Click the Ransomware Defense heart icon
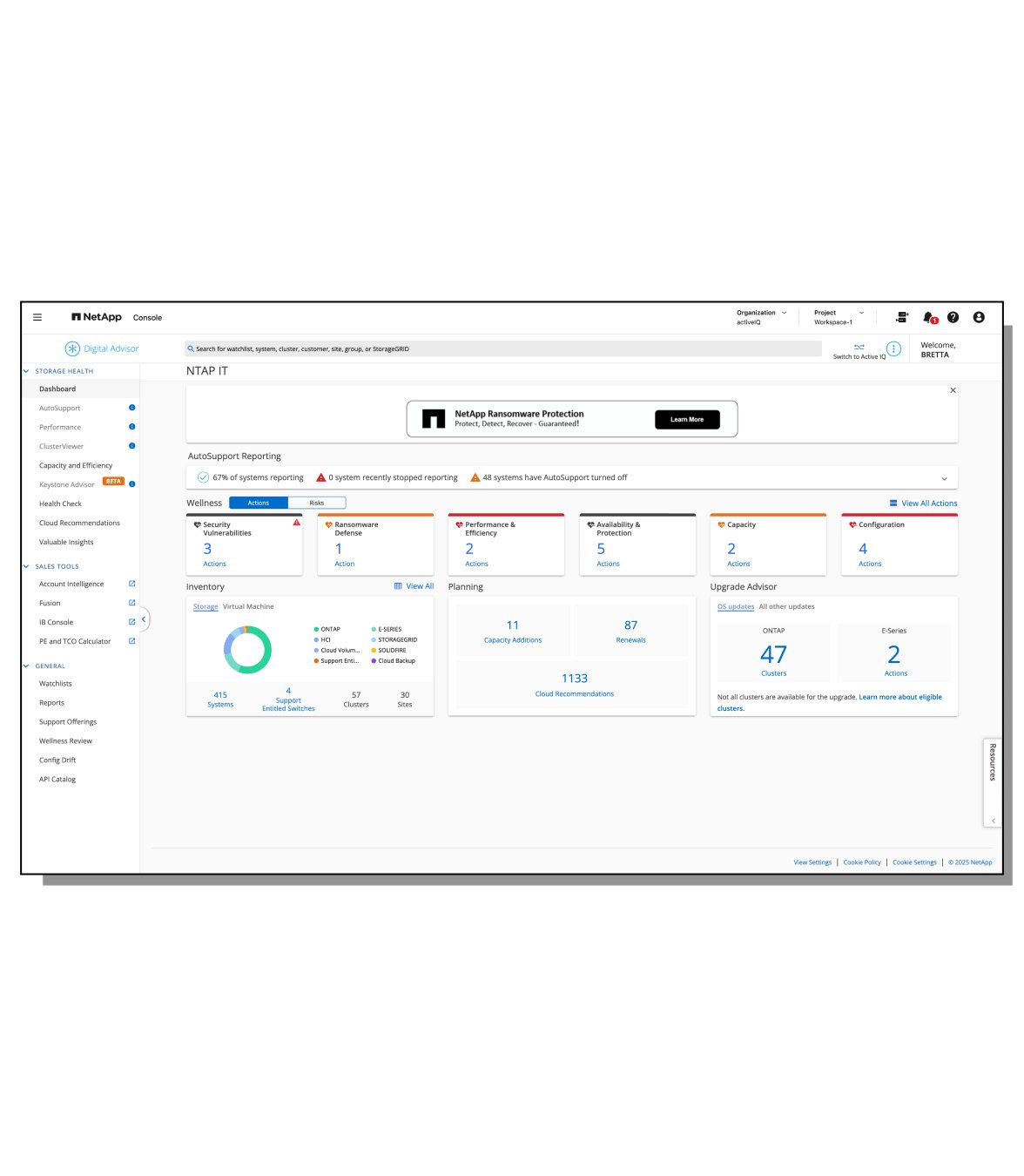The width and height of the screenshot is (1024, 1176). point(328,524)
